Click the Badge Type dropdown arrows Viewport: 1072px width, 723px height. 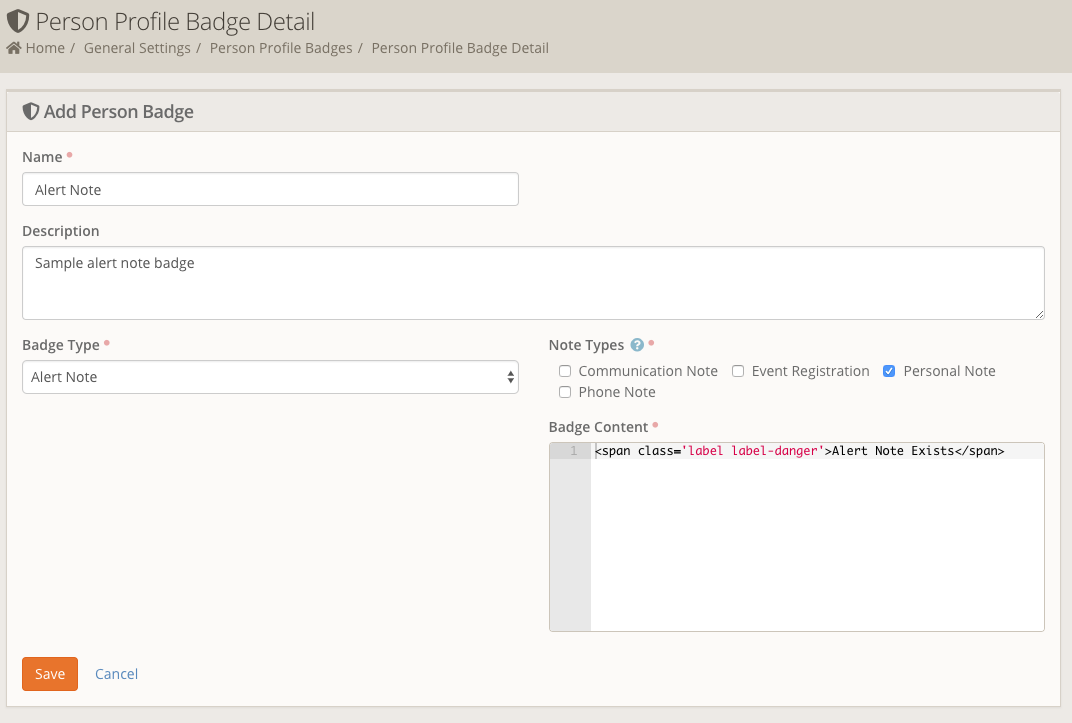pyautogui.click(x=510, y=377)
